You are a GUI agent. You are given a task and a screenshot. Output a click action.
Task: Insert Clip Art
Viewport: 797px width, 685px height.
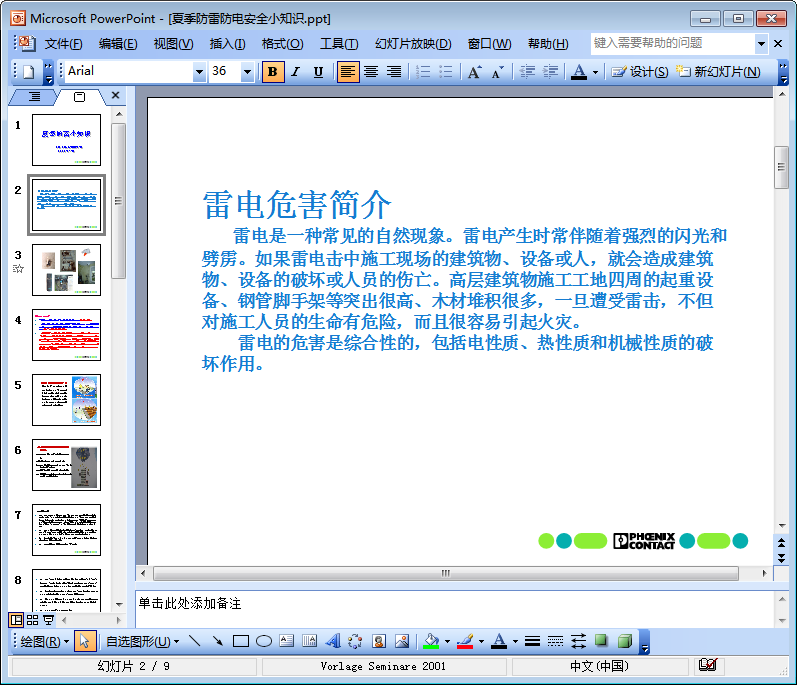[x=379, y=641]
